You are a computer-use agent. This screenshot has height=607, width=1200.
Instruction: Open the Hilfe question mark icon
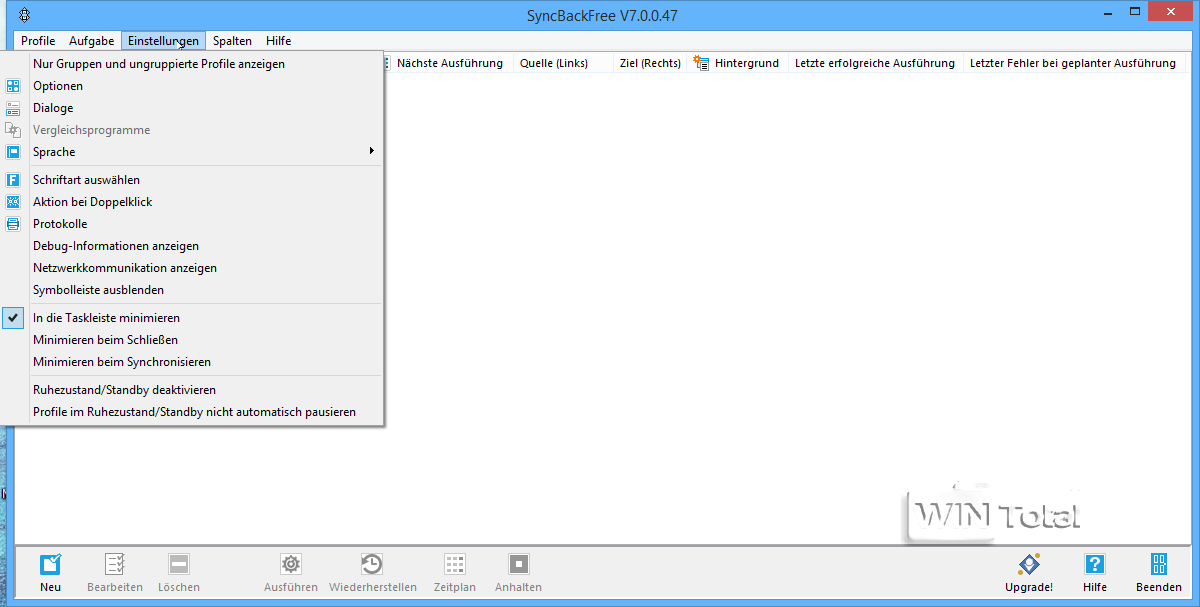[1095, 564]
